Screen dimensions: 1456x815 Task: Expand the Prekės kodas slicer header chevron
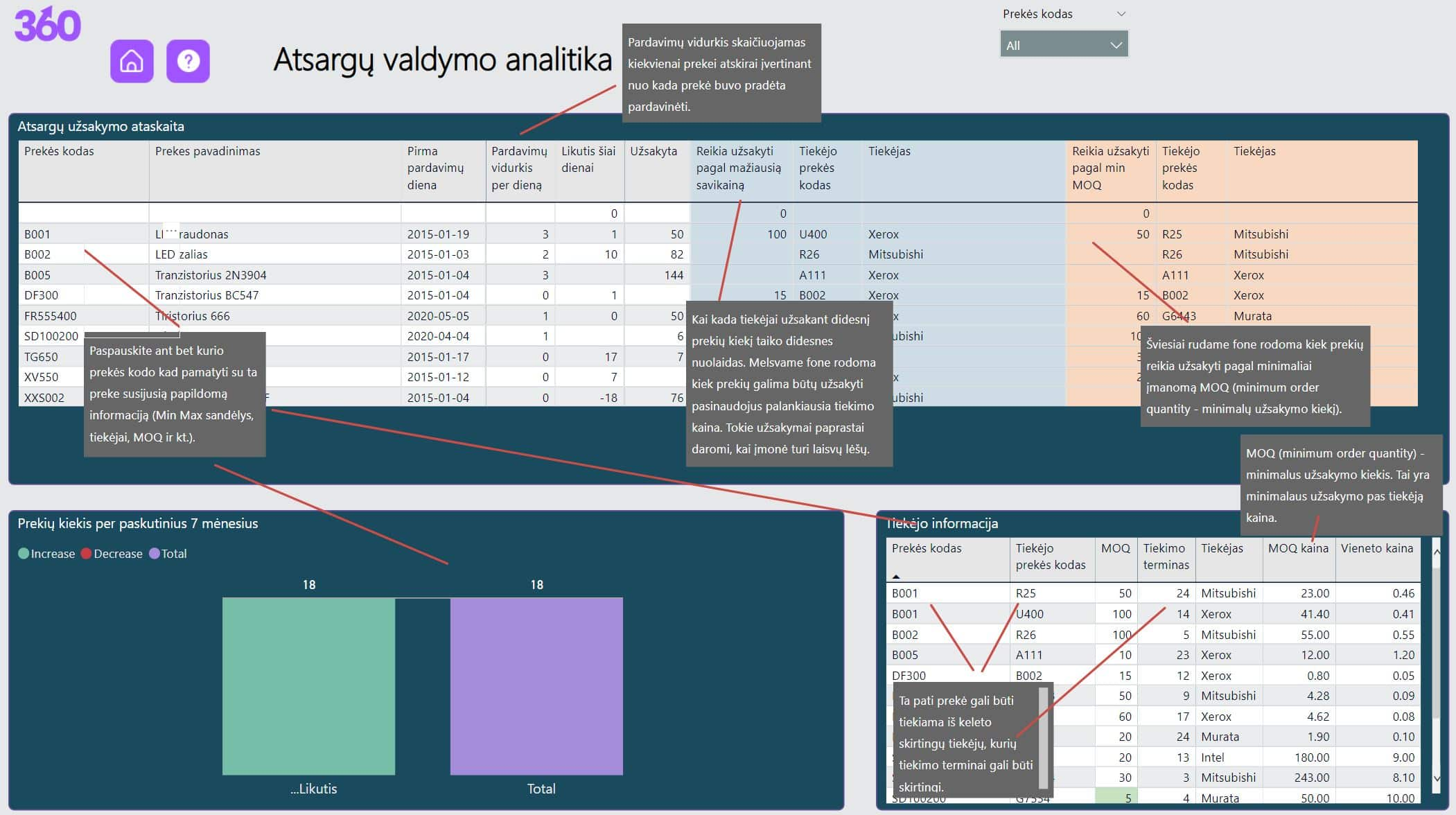[x=1121, y=14]
